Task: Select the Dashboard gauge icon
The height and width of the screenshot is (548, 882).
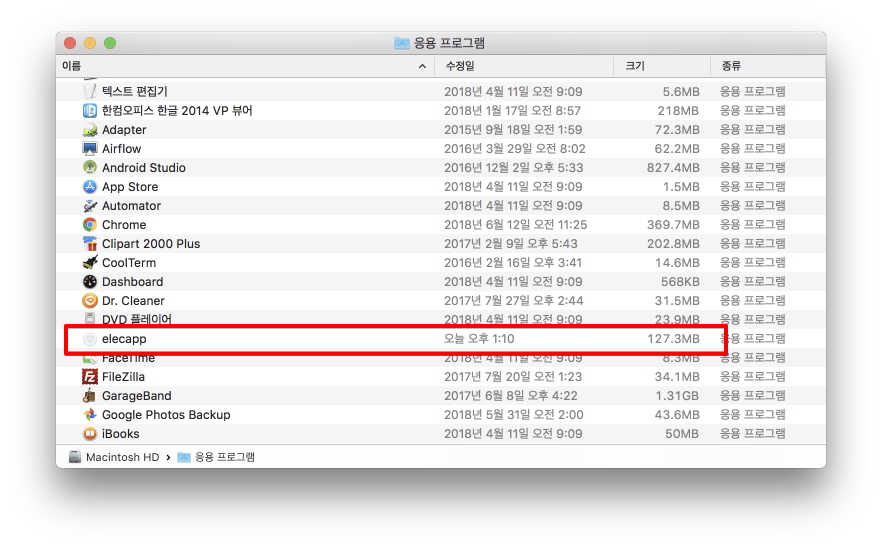Action: click(90, 282)
